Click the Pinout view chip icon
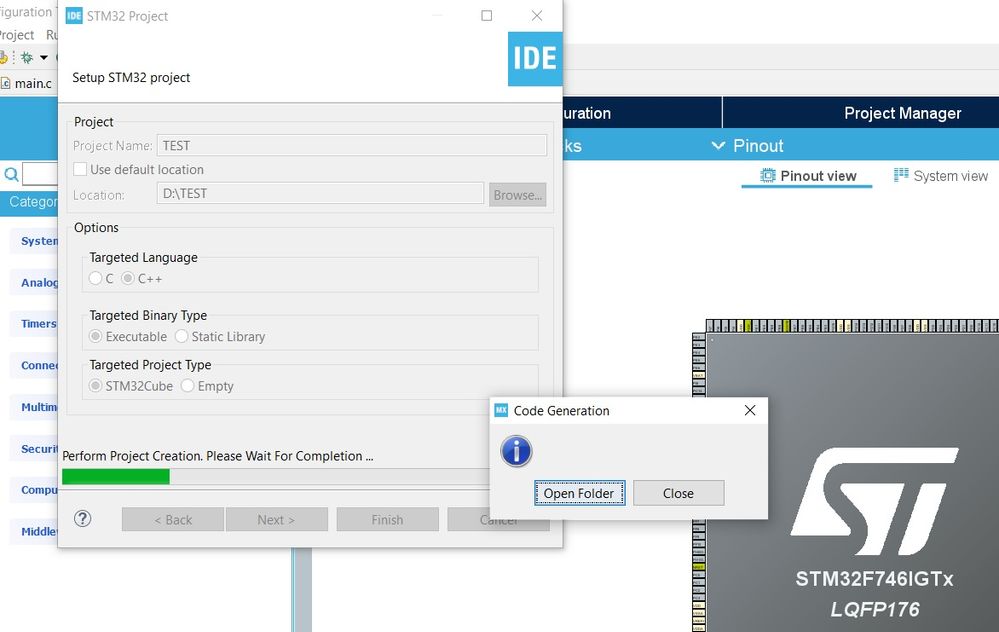Viewport: 999px width, 632px height. click(768, 176)
